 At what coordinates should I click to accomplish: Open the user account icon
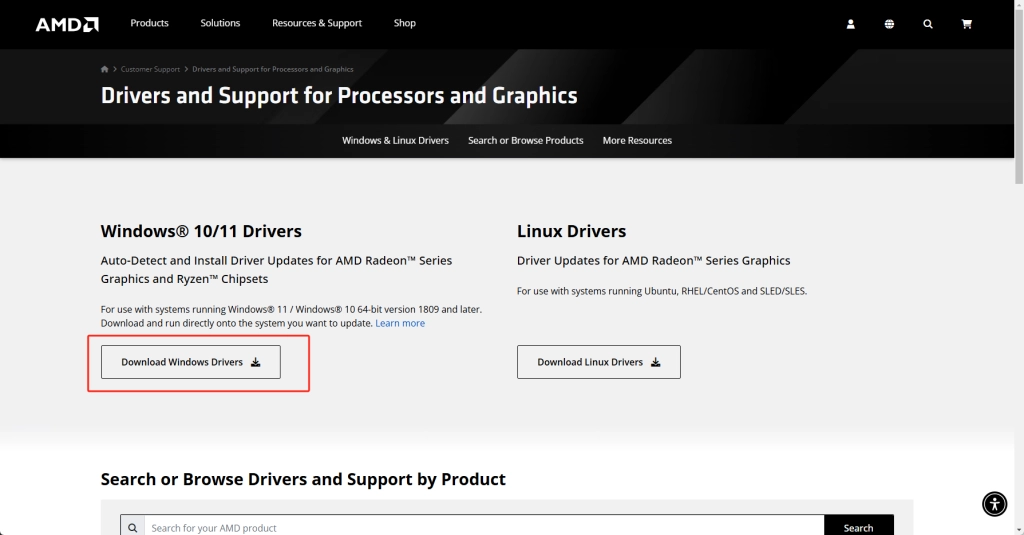click(x=850, y=24)
